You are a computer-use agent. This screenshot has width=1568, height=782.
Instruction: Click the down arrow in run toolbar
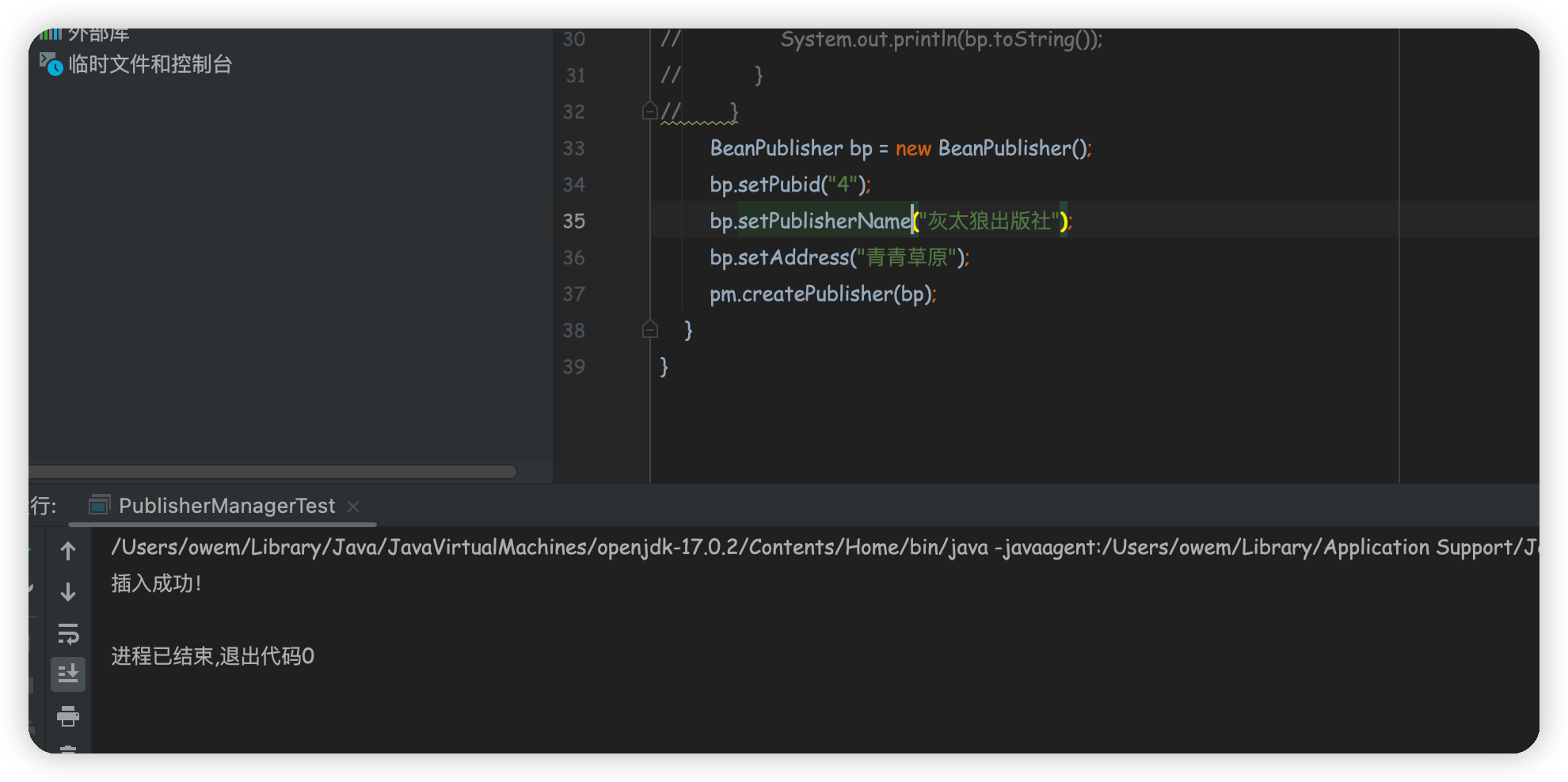point(68,592)
